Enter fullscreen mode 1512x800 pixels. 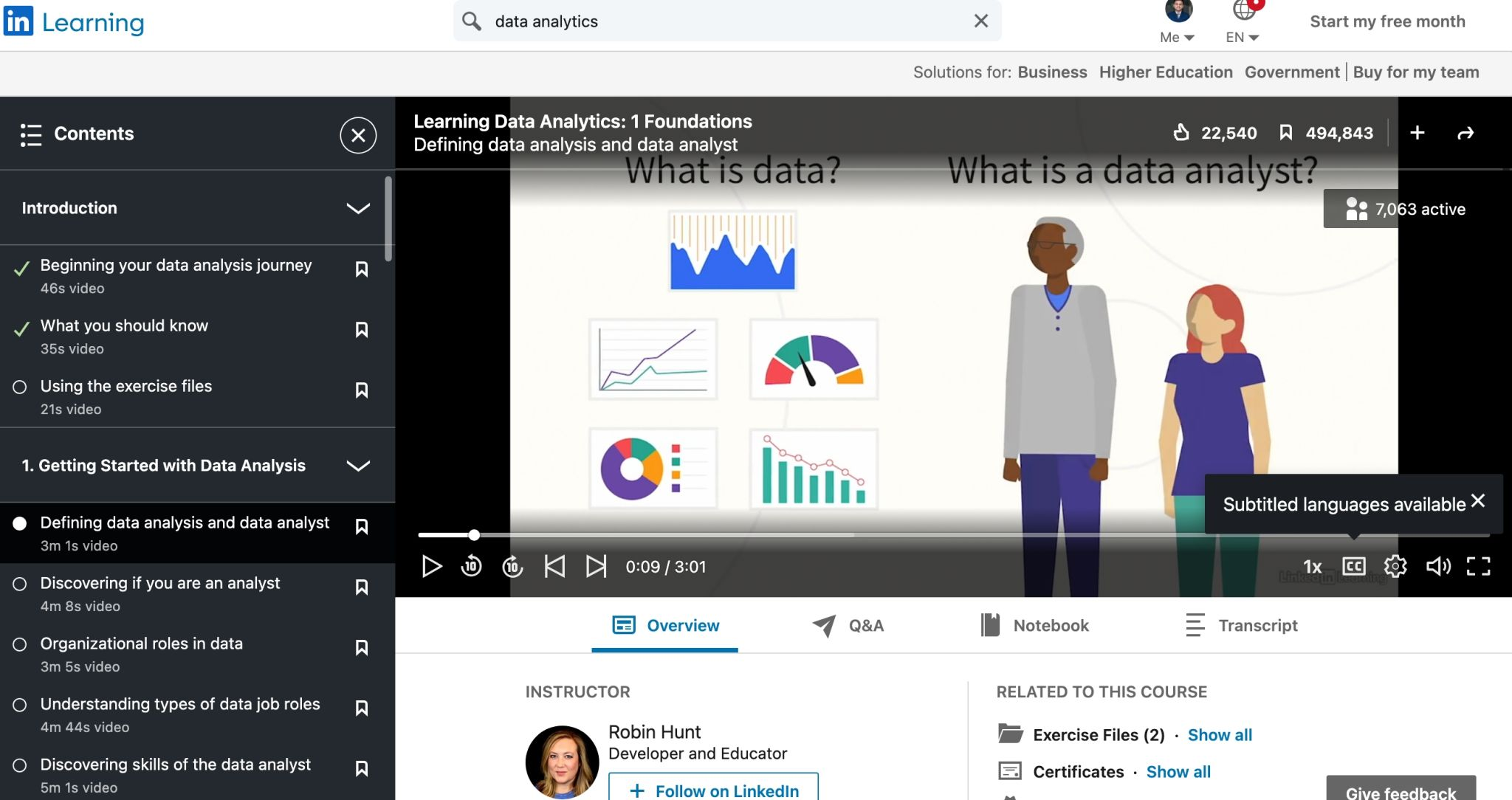(1478, 567)
